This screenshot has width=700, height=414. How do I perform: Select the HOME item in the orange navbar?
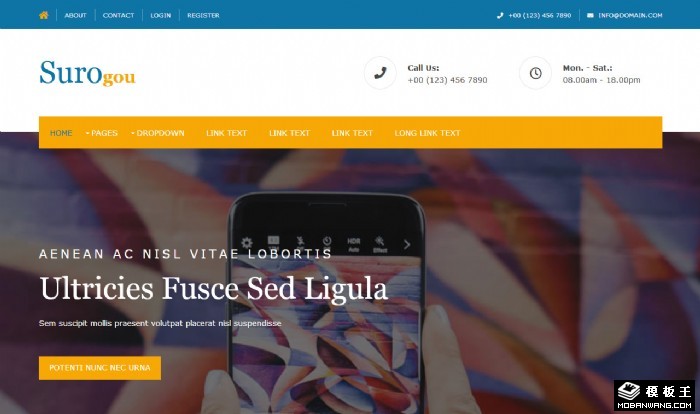point(61,133)
